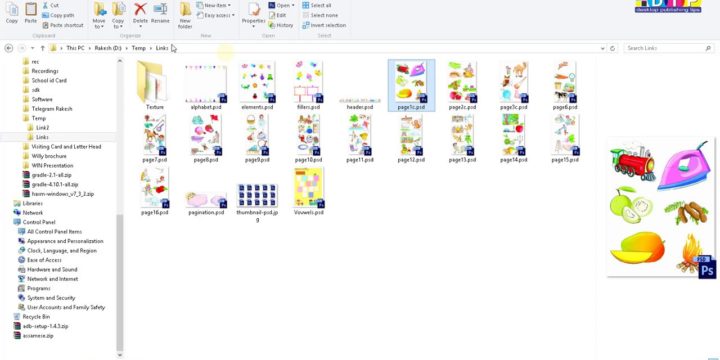This screenshot has width=720, height=360.
Task: Click the This PC breadcrumb
Action: pos(75,48)
